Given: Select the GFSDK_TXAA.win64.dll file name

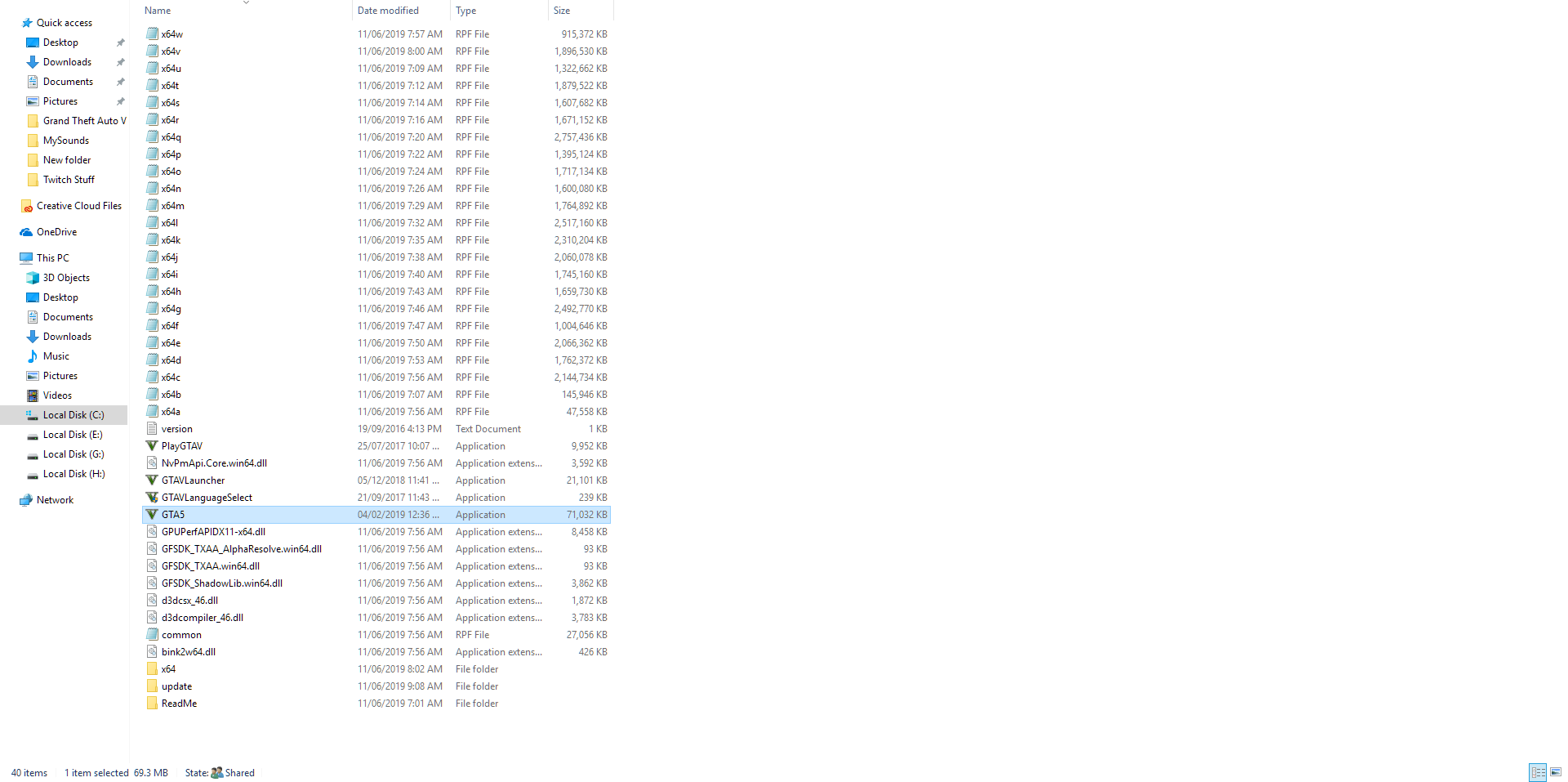Looking at the screenshot, I should click(211, 566).
